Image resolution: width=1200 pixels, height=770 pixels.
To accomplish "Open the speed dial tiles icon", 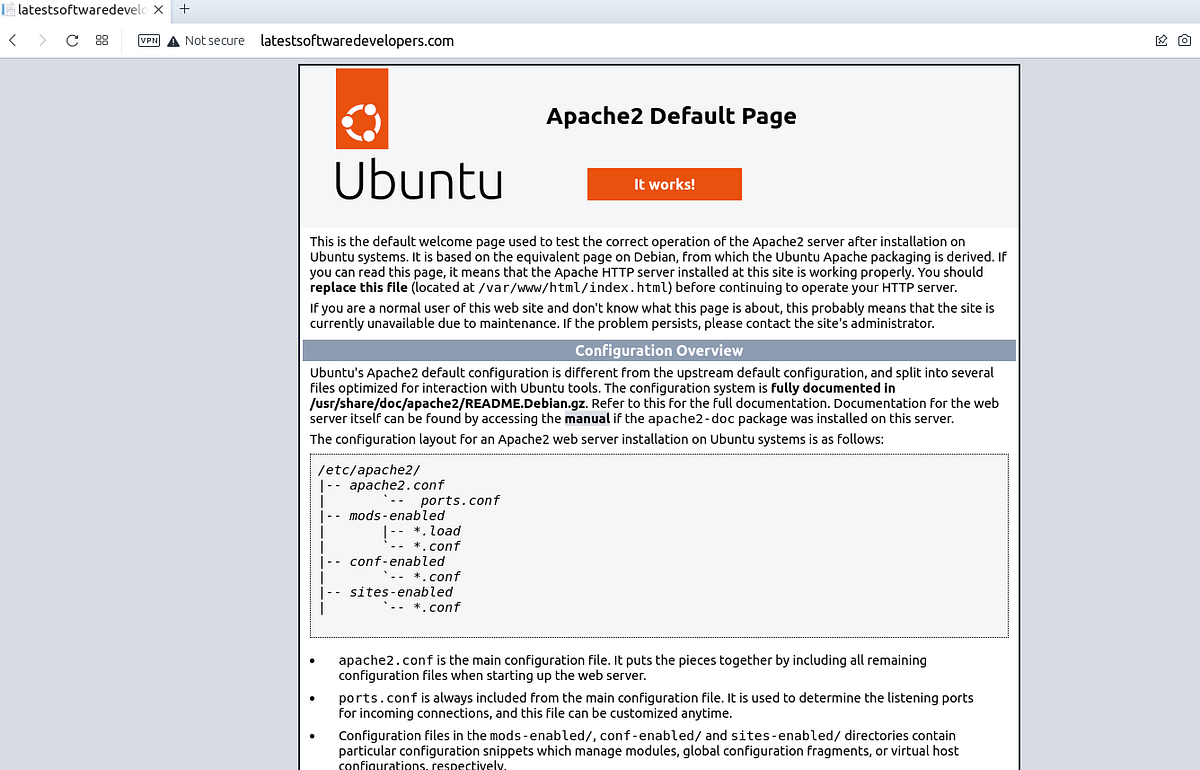I will pos(101,40).
